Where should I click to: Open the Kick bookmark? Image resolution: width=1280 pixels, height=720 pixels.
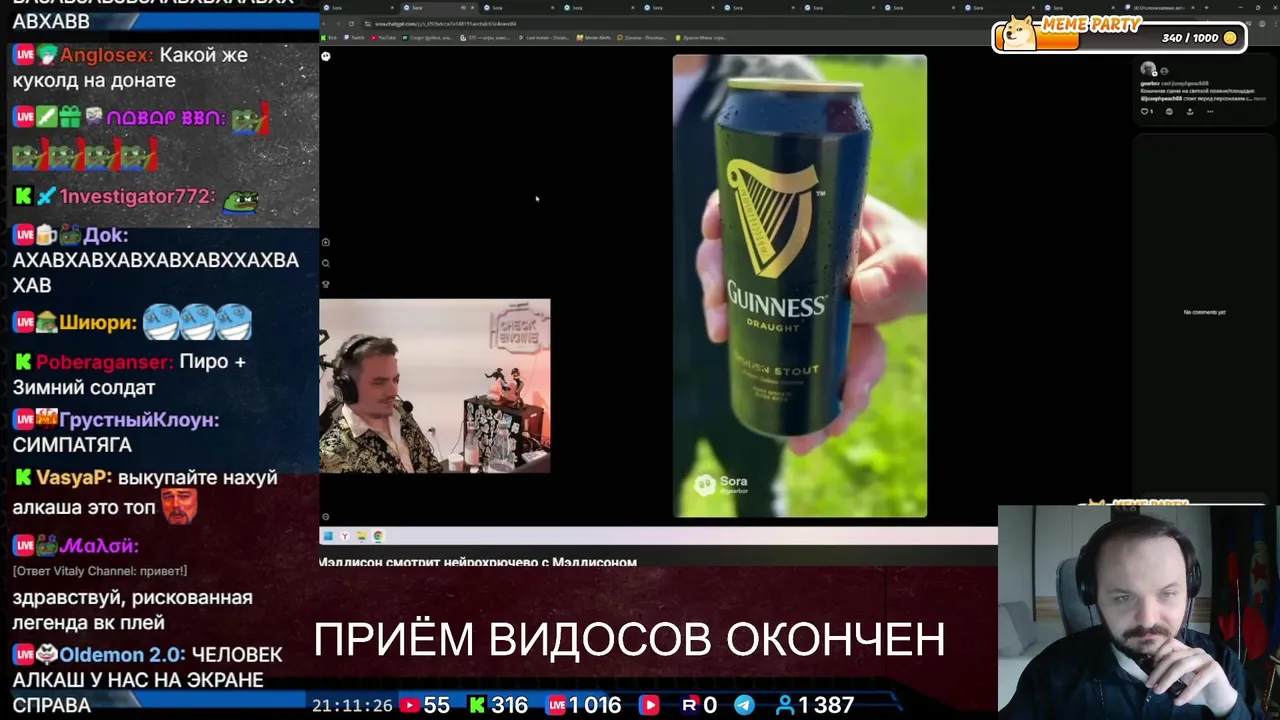coord(329,38)
